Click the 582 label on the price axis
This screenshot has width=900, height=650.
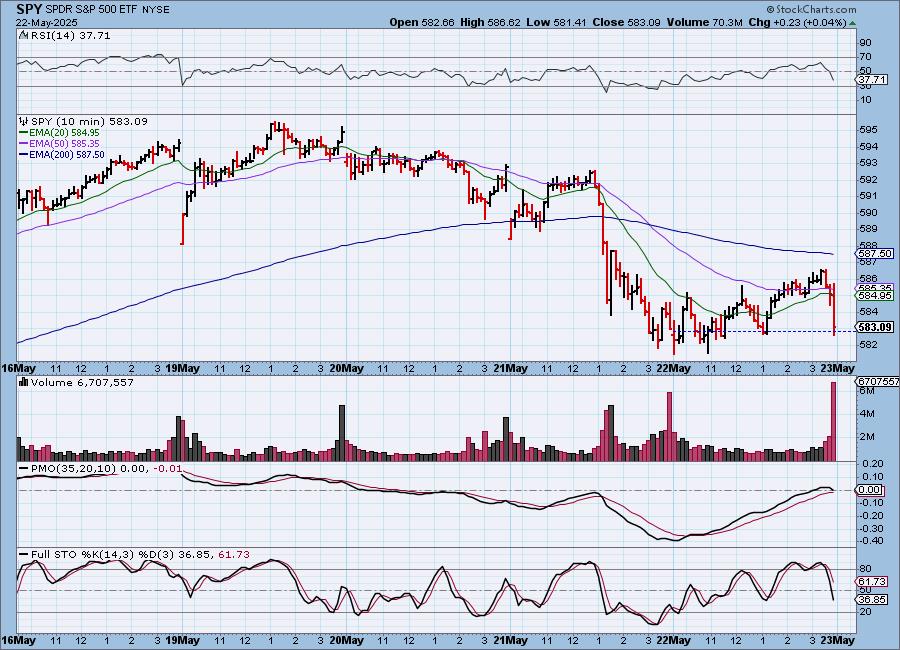(x=868, y=345)
